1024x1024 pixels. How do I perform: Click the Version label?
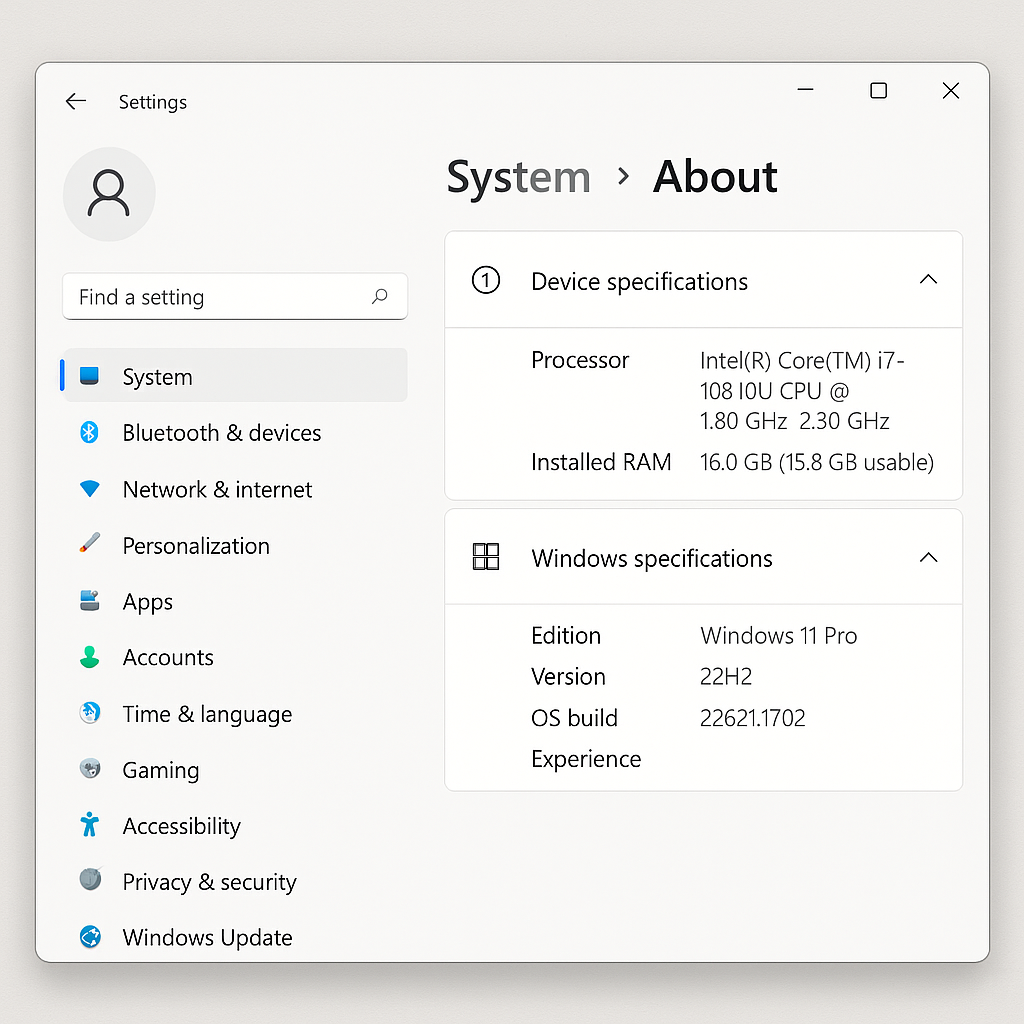point(568,677)
